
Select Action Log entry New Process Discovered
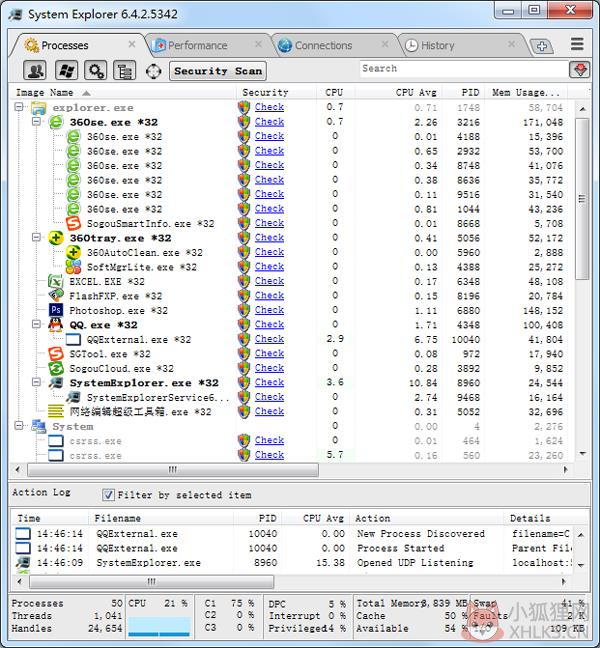pos(293,534)
